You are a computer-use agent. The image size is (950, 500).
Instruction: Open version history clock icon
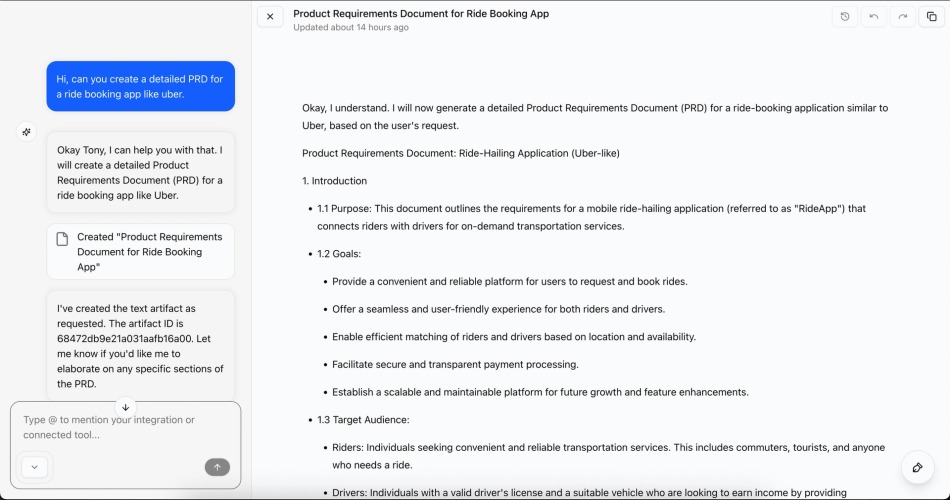click(845, 17)
